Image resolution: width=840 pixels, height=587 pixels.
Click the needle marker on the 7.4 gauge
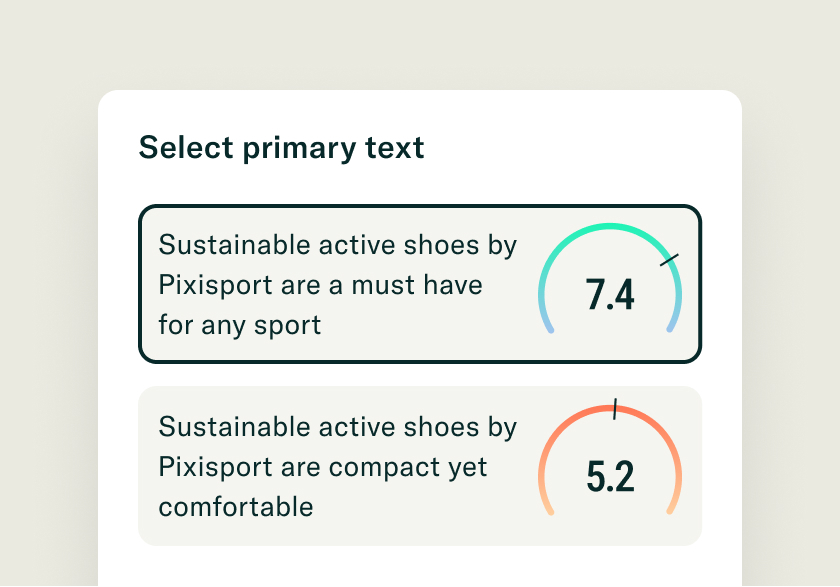[x=669, y=260]
